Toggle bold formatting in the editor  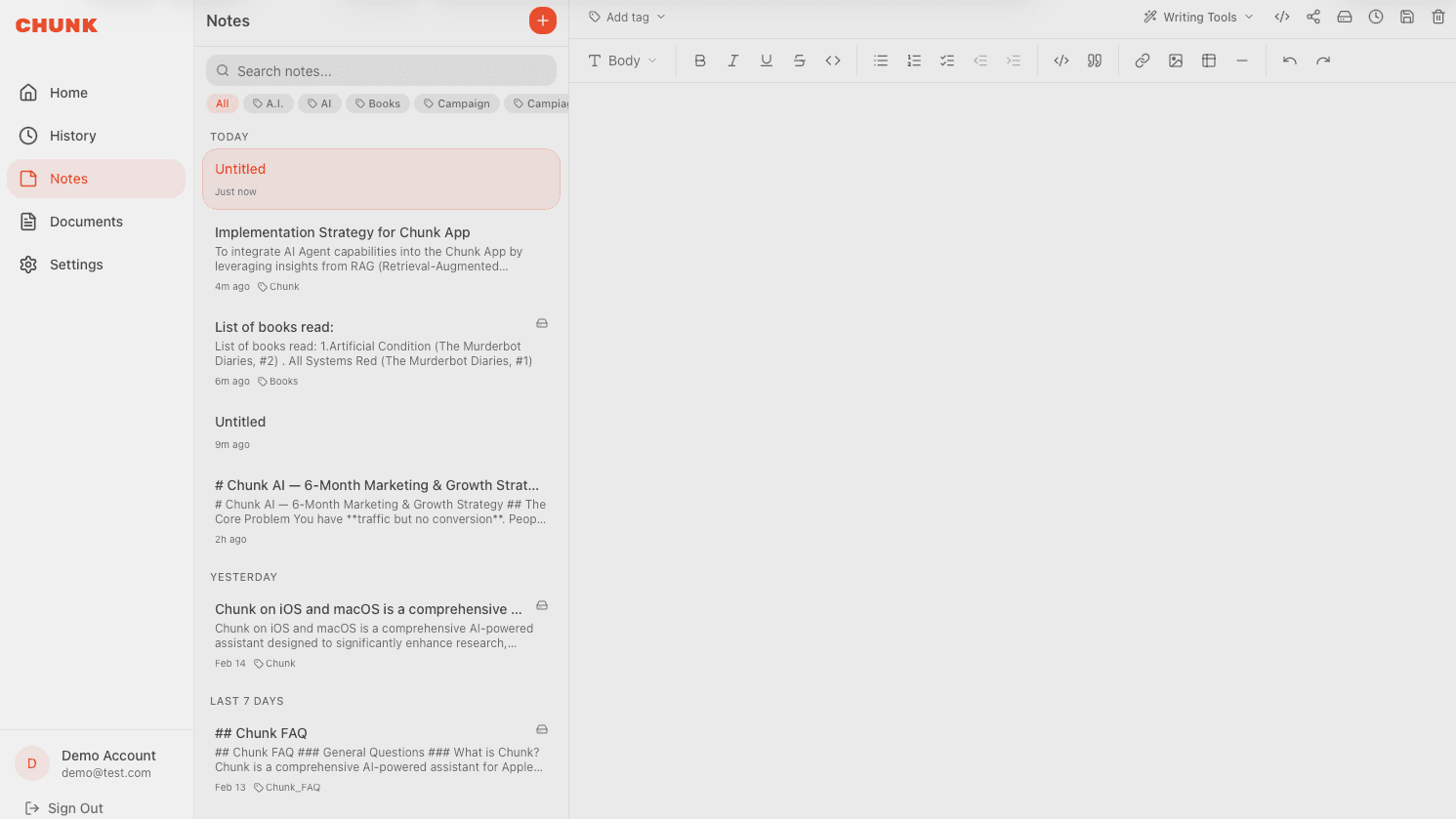699,61
